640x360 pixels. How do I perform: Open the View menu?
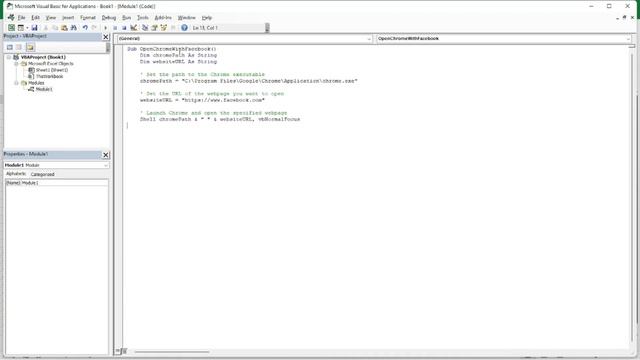51,18
